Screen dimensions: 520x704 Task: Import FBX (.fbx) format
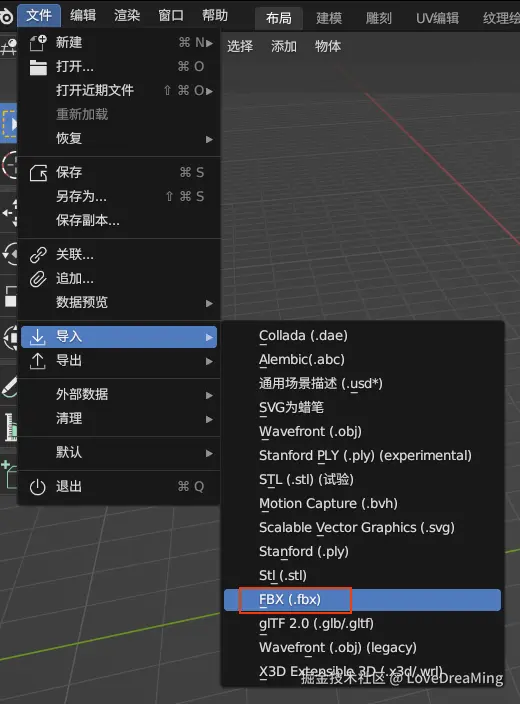coord(362,600)
